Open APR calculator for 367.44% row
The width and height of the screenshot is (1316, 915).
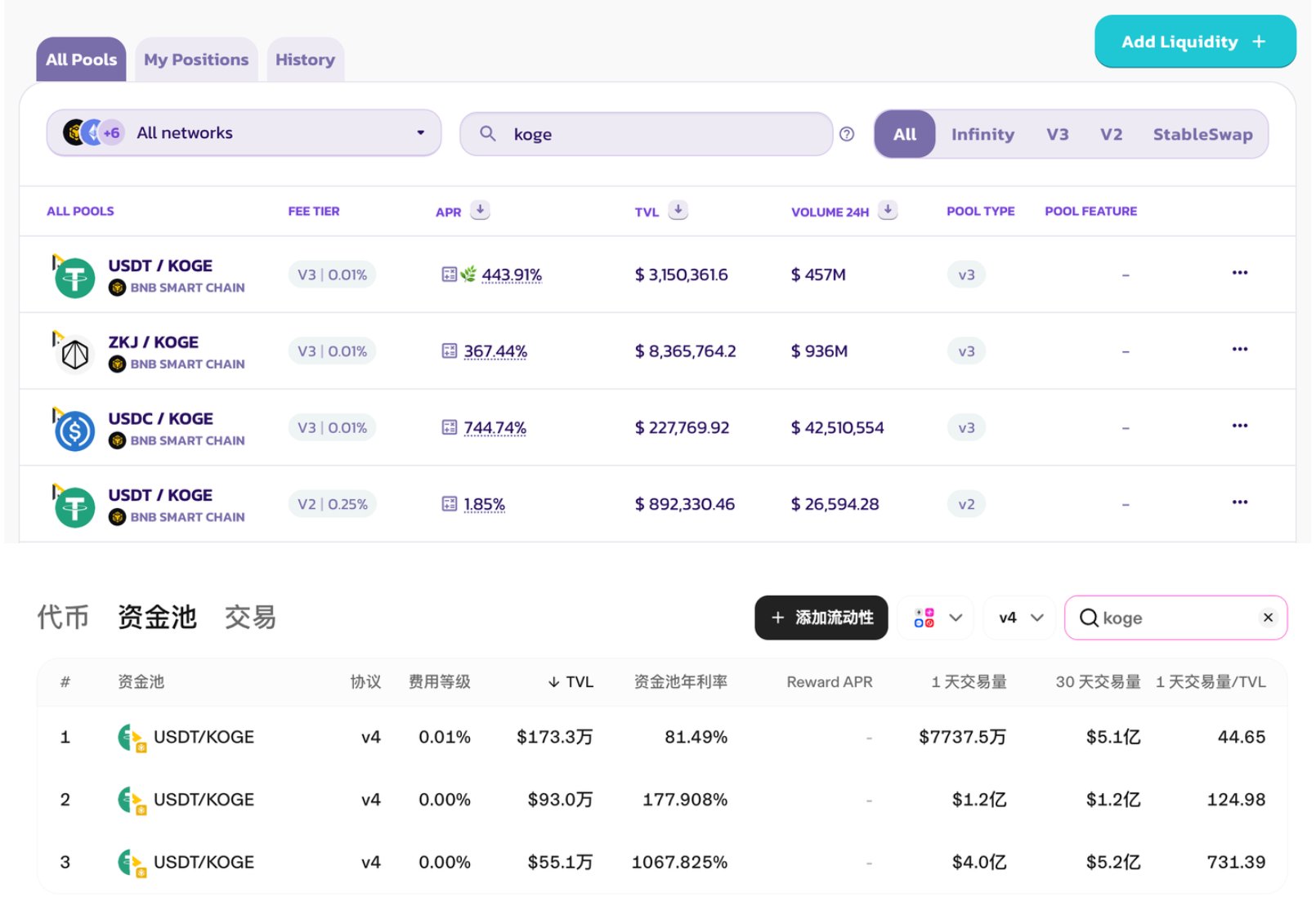tap(449, 351)
